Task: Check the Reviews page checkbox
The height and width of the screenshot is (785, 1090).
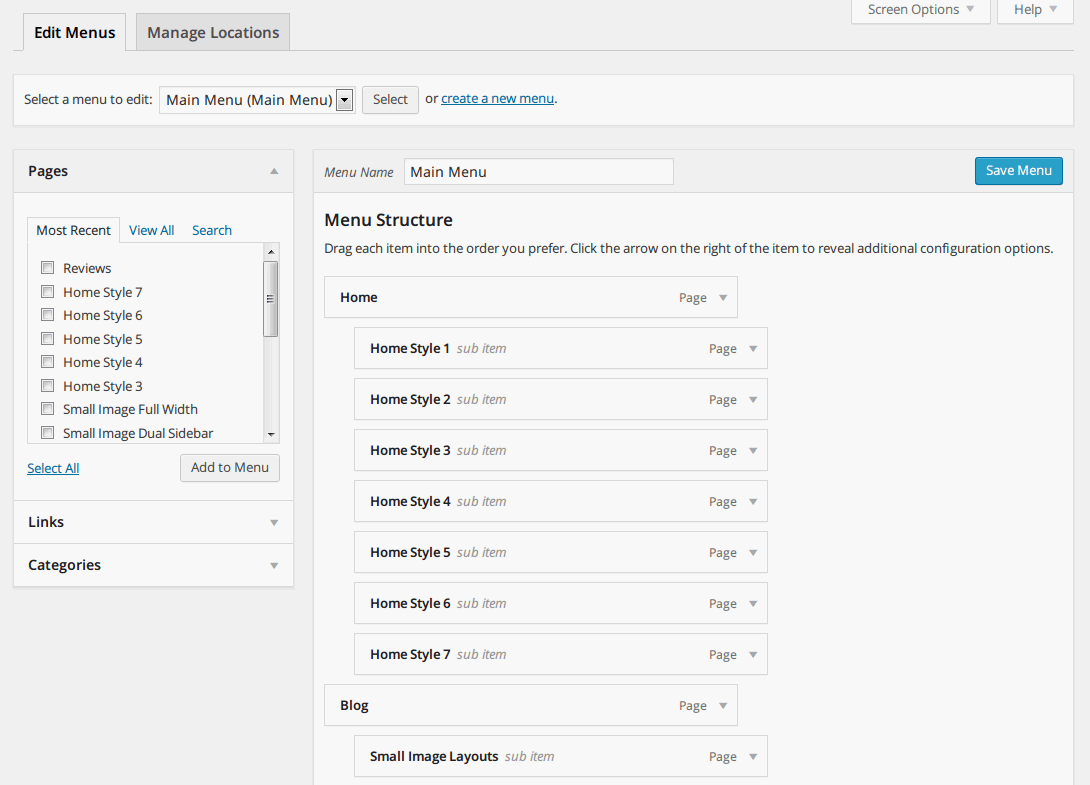Action: (47, 268)
